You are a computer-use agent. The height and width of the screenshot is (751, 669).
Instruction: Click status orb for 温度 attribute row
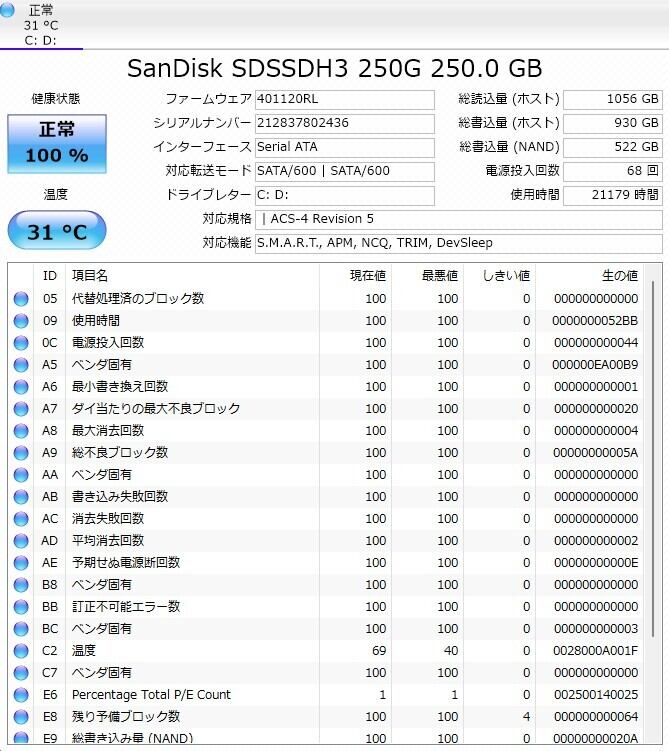(21, 651)
